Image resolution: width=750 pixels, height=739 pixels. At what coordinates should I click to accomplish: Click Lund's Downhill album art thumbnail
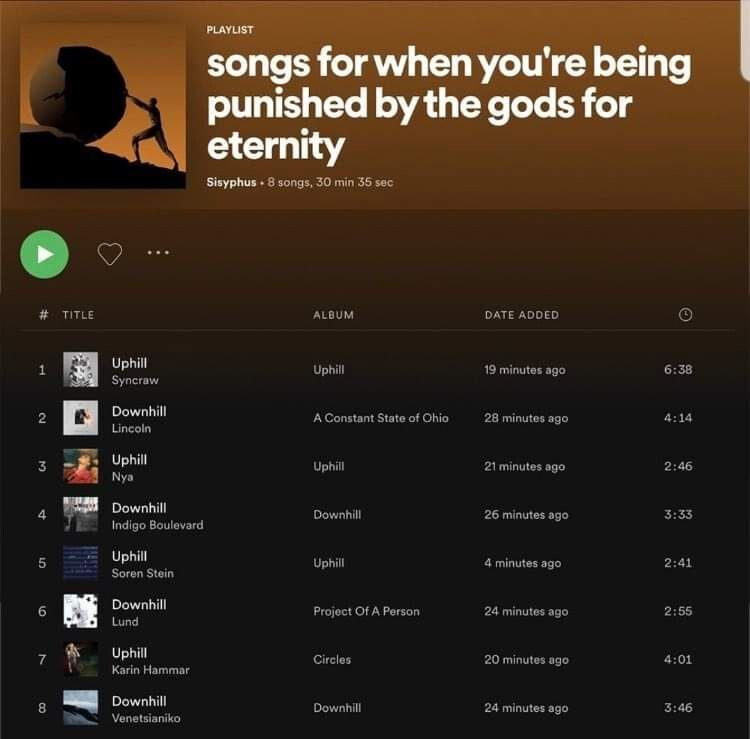tap(80, 611)
